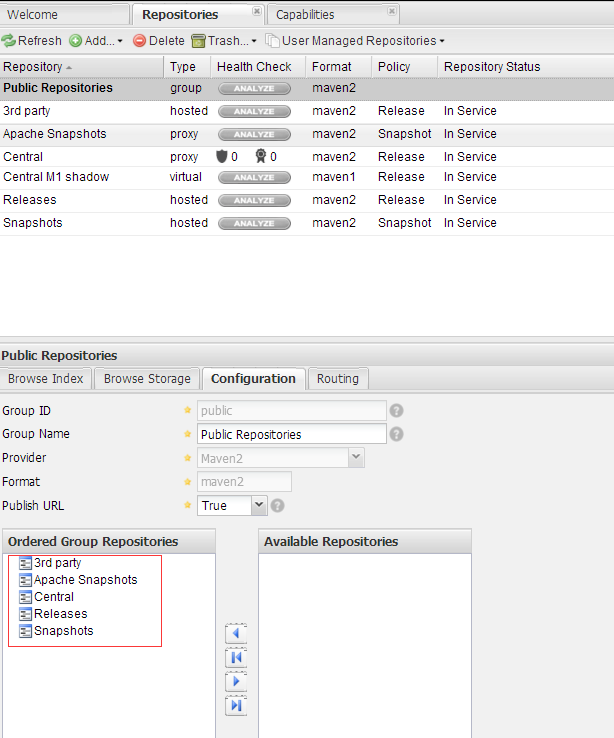Click Analyze for Releases row
Screen dimensions: 614x738
254,201
